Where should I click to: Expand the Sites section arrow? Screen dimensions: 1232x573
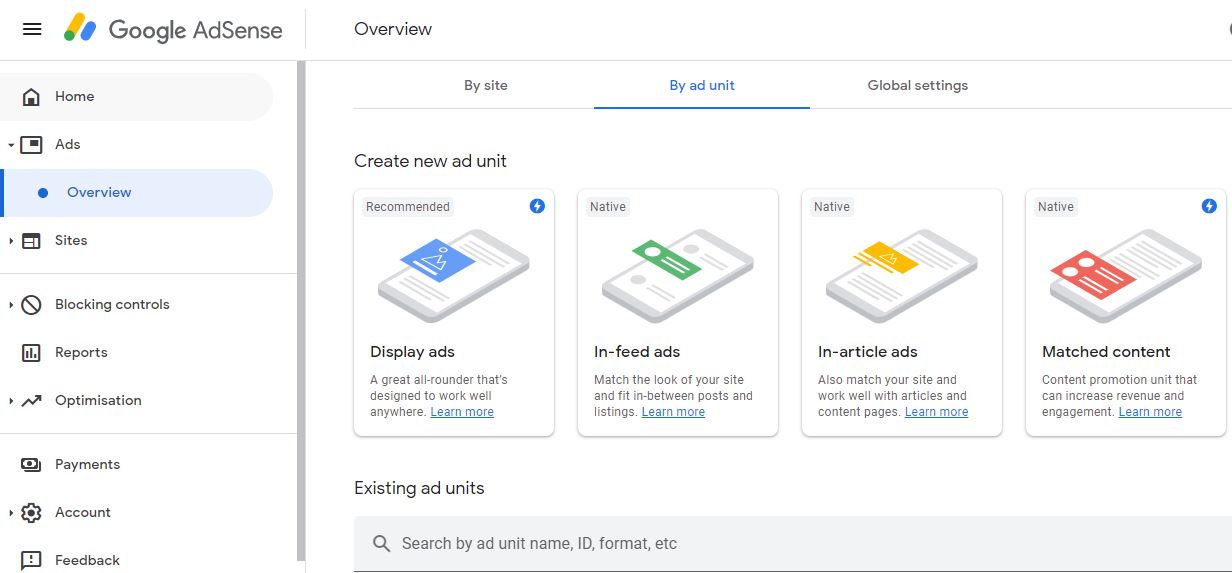pyautogui.click(x=11, y=241)
